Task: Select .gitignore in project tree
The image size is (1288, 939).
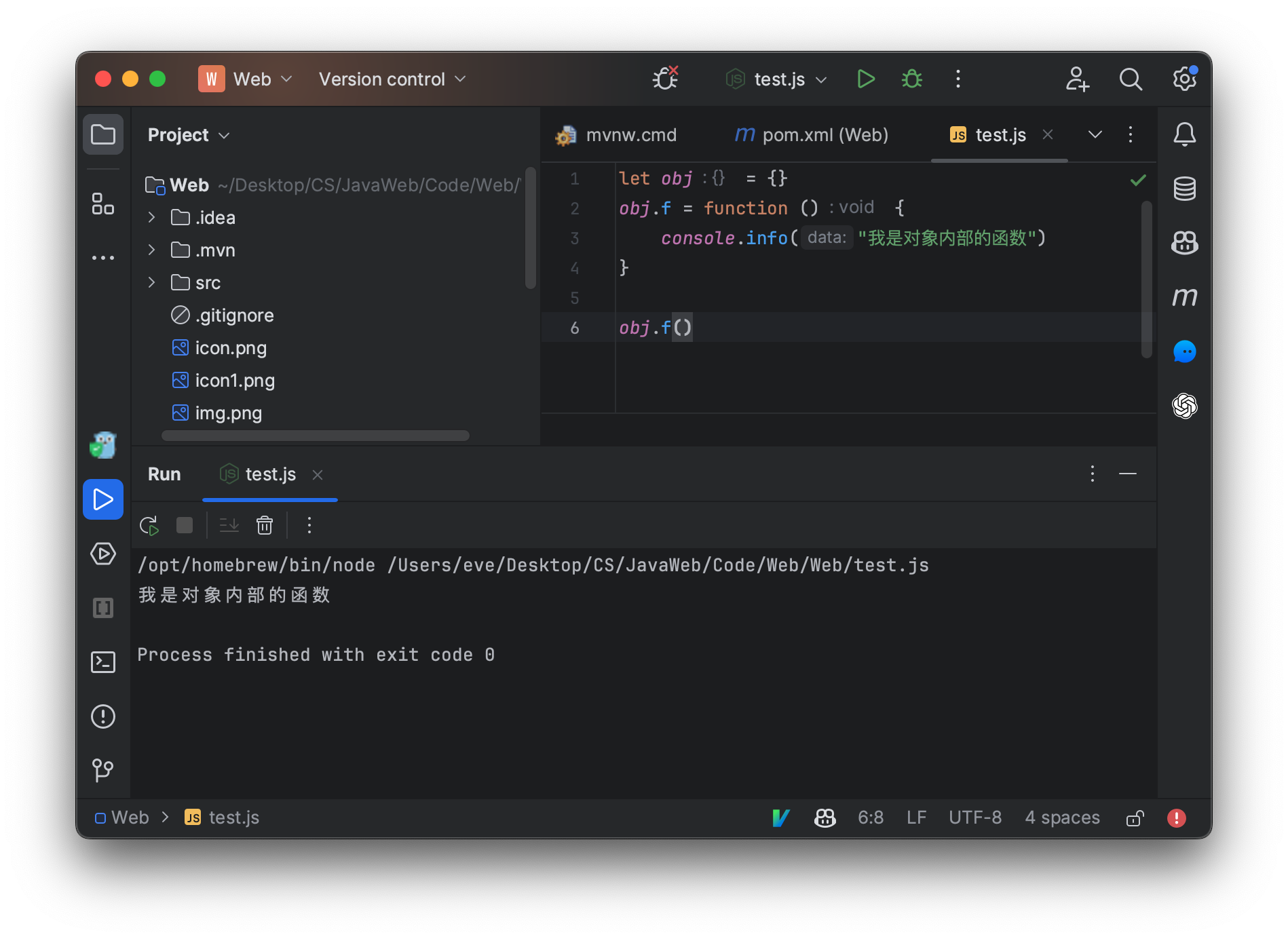Action: (x=222, y=315)
